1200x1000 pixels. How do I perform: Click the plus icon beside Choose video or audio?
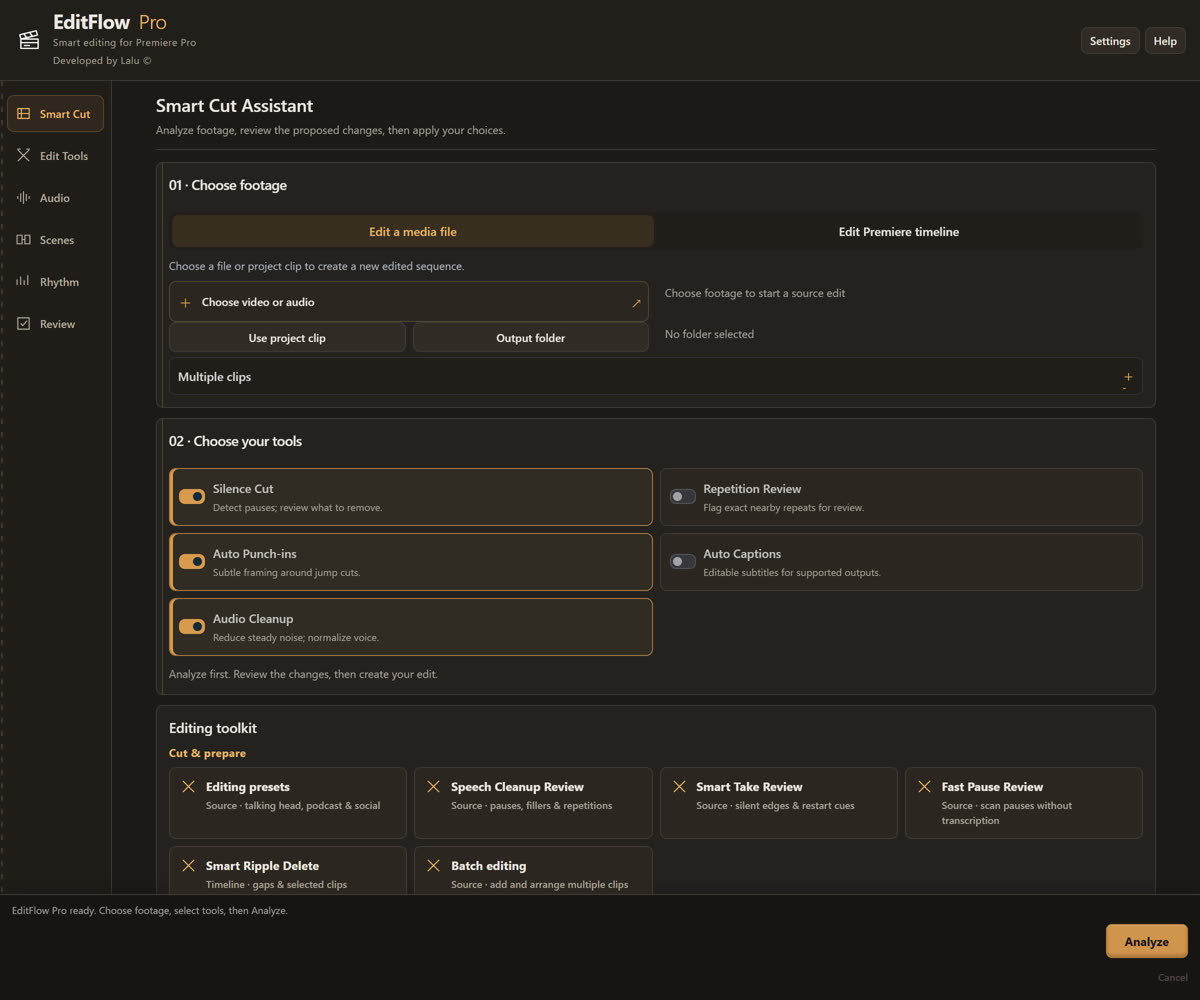[186, 302]
